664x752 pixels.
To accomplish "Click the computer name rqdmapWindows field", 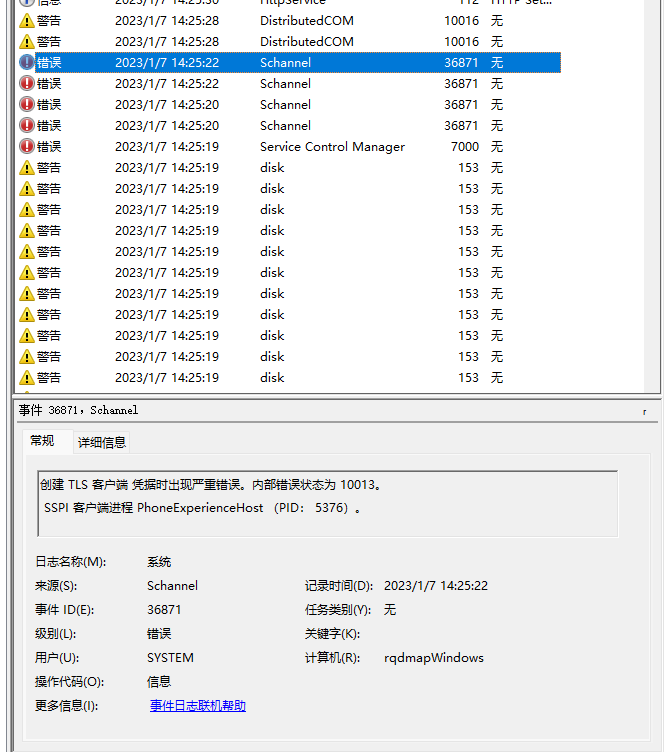I will tap(433, 658).
